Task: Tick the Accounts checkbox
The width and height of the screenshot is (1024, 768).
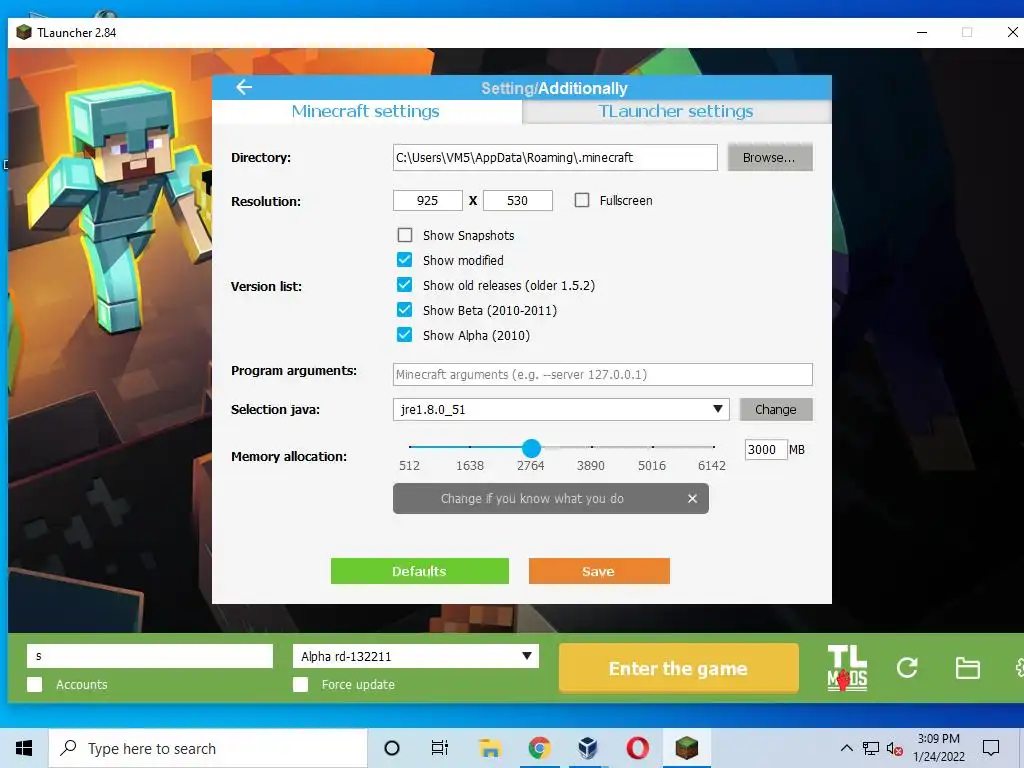Action: coord(35,684)
